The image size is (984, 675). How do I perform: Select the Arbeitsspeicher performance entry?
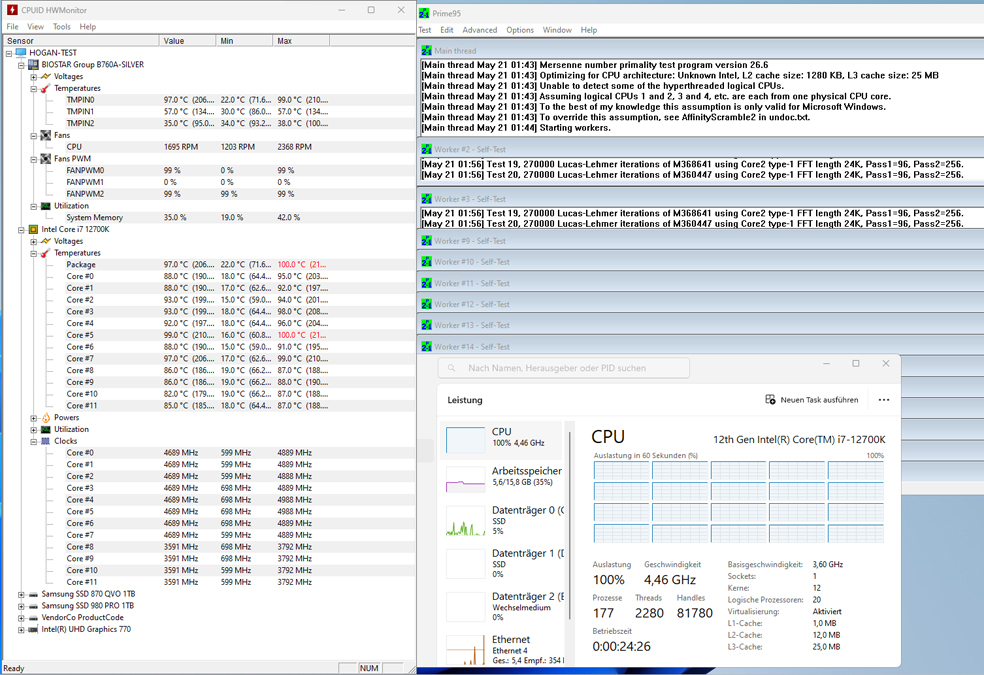point(503,479)
